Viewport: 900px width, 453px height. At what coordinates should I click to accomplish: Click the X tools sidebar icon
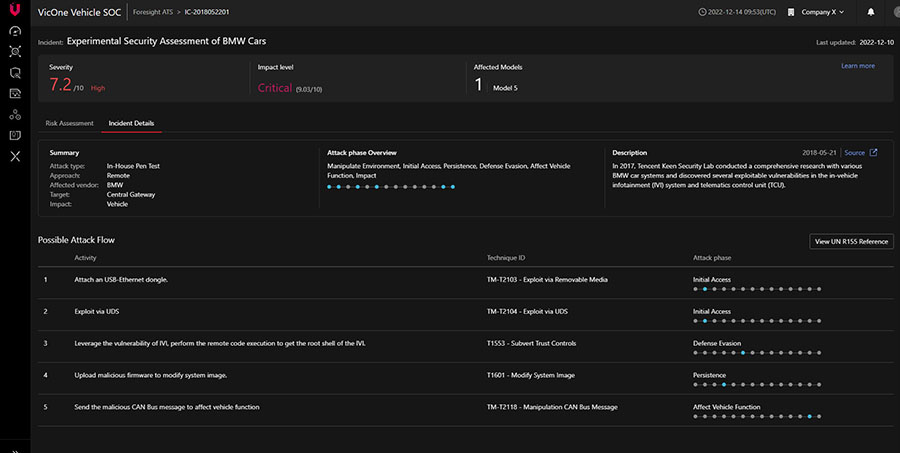[x=15, y=156]
